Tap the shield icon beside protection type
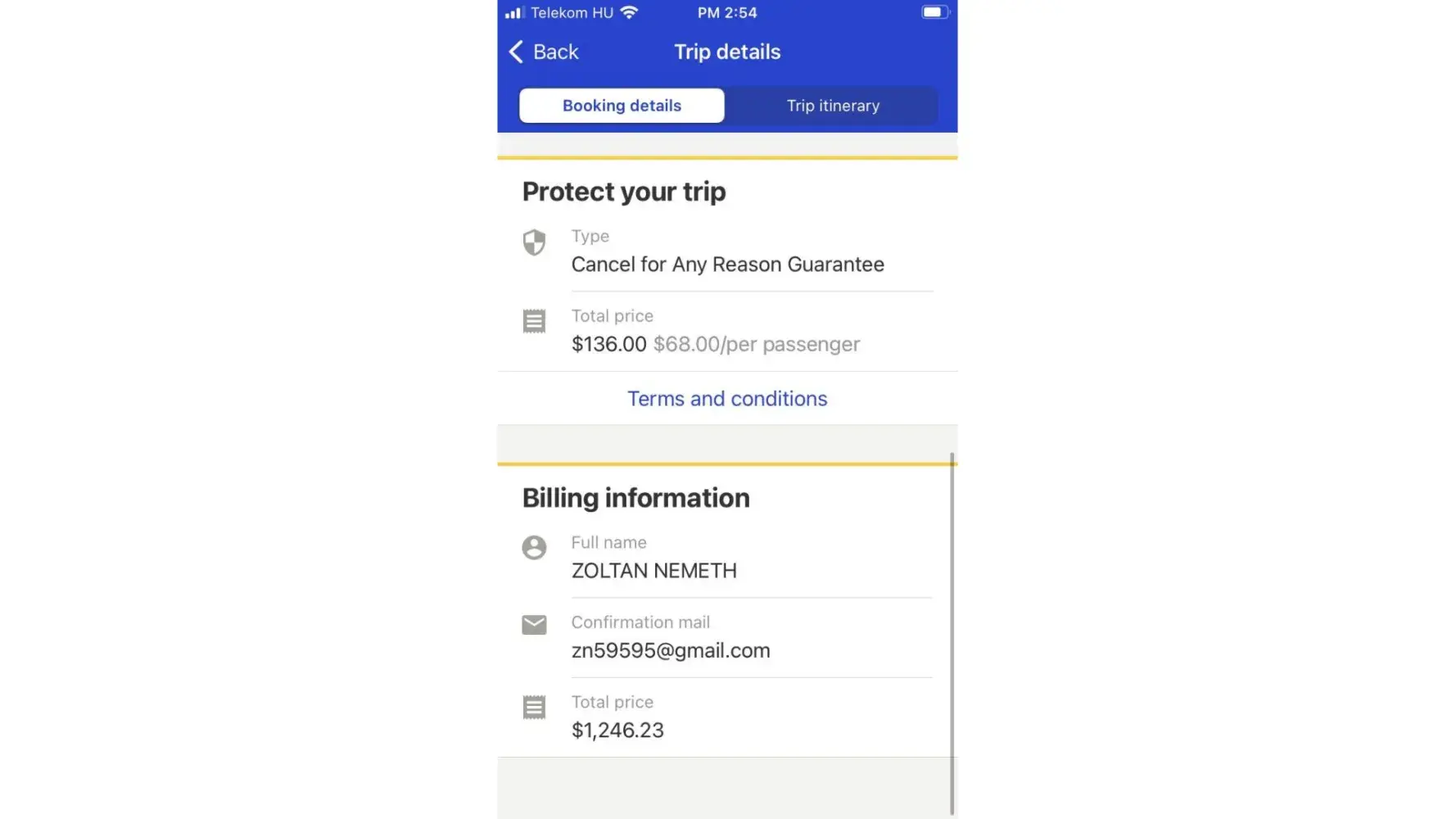The height and width of the screenshot is (819, 1456). [534, 242]
